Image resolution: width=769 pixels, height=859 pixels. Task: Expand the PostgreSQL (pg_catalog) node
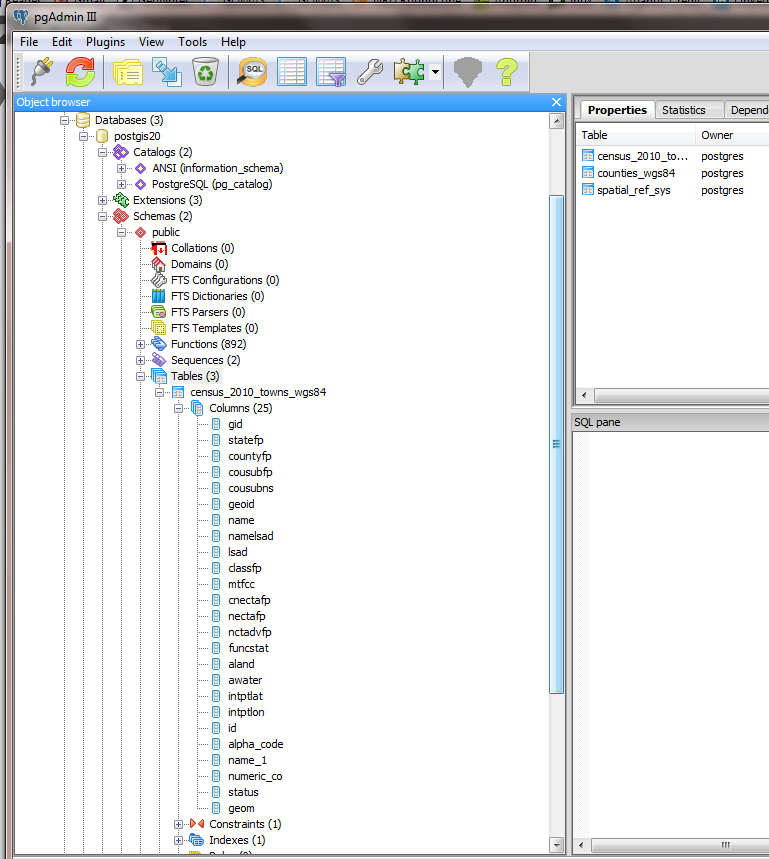click(122, 184)
